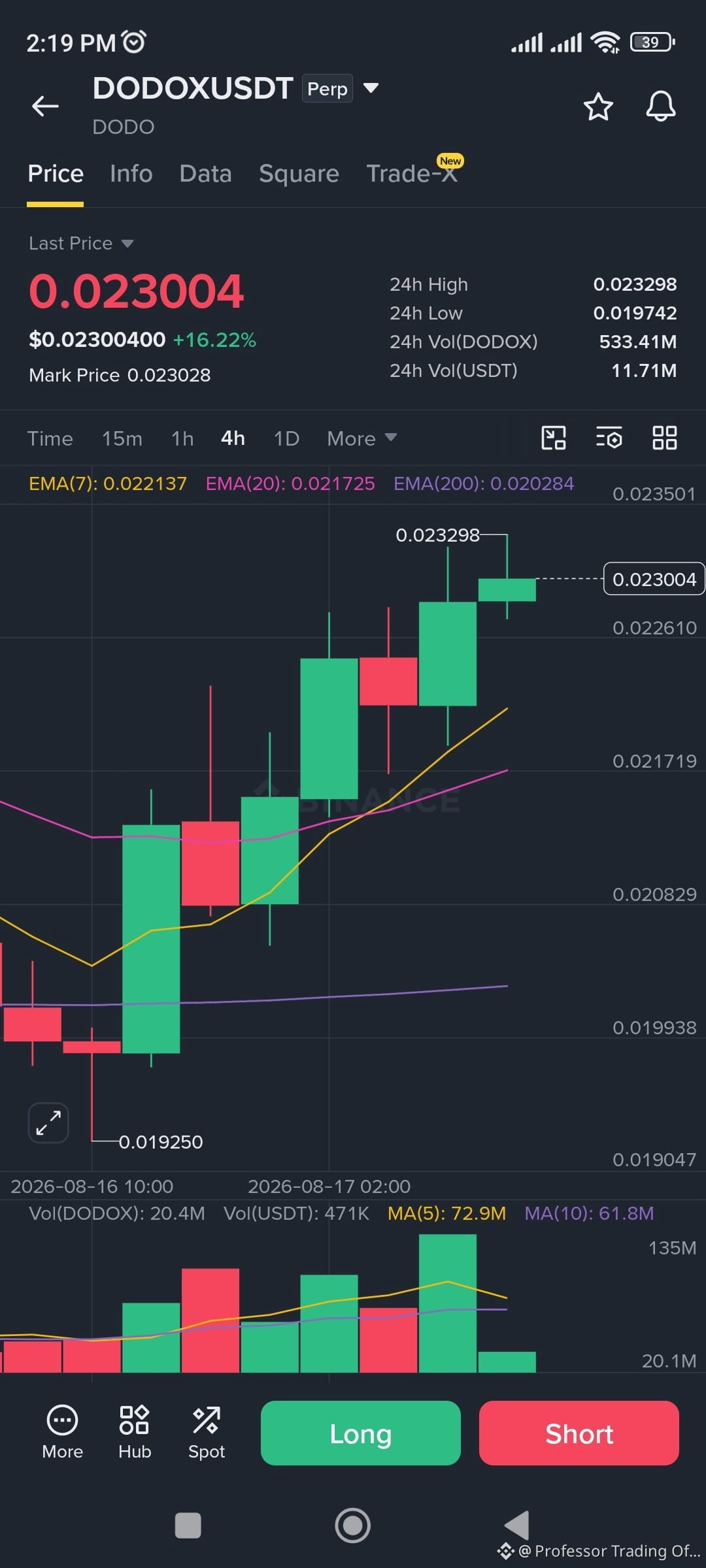This screenshot has width=706, height=1568.
Task: Expand the More timeframes dropdown
Action: coord(362,438)
